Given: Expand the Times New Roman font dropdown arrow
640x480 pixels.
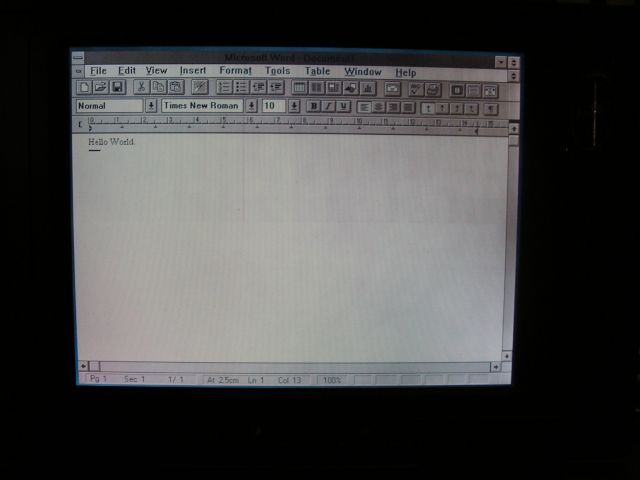Looking at the screenshot, I should click(x=252, y=107).
